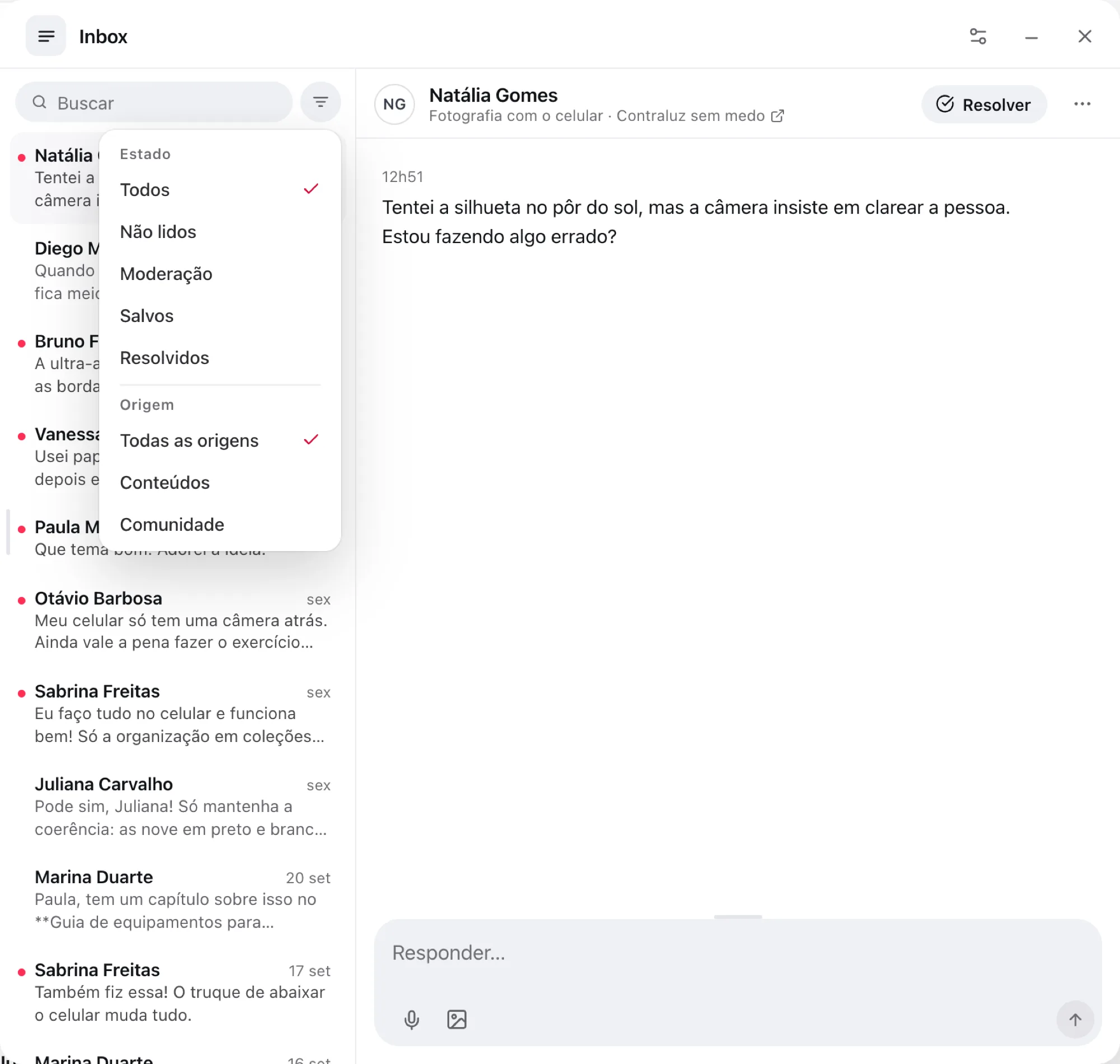1120x1064 pixels.
Task: Open the more options ellipsis menu
Action: point(1082,104)
